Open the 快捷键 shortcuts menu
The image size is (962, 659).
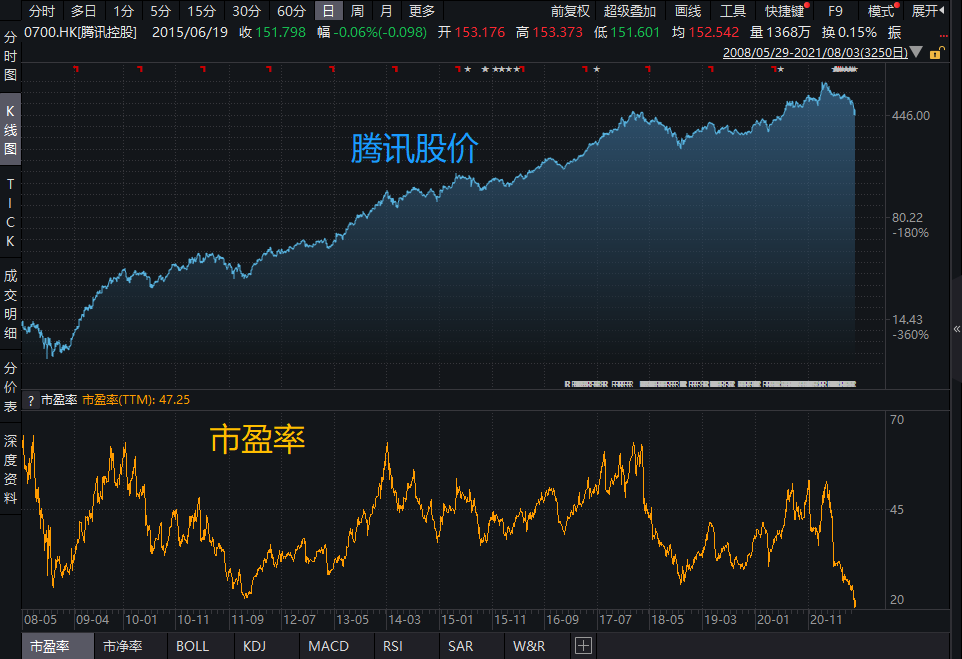[x=786, y=11]
